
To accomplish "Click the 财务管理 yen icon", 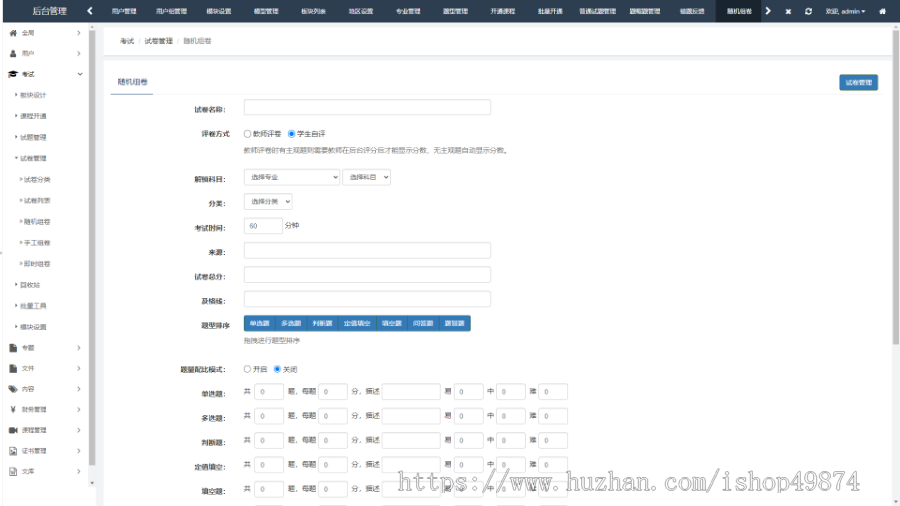I will click(x=13, y=410).
